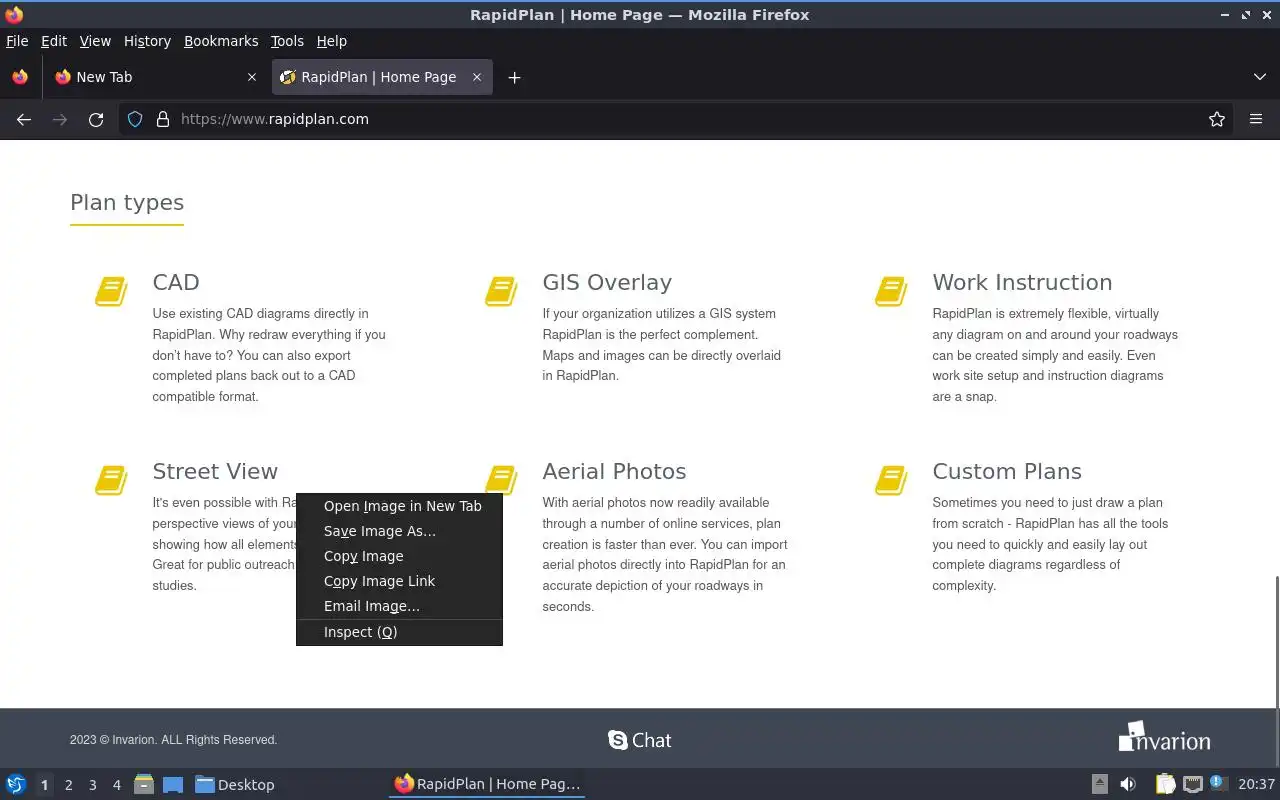Viewport: 1280px width, 800px height.
Task: Click the forward navigation arrow
Action: pos(60,119)
